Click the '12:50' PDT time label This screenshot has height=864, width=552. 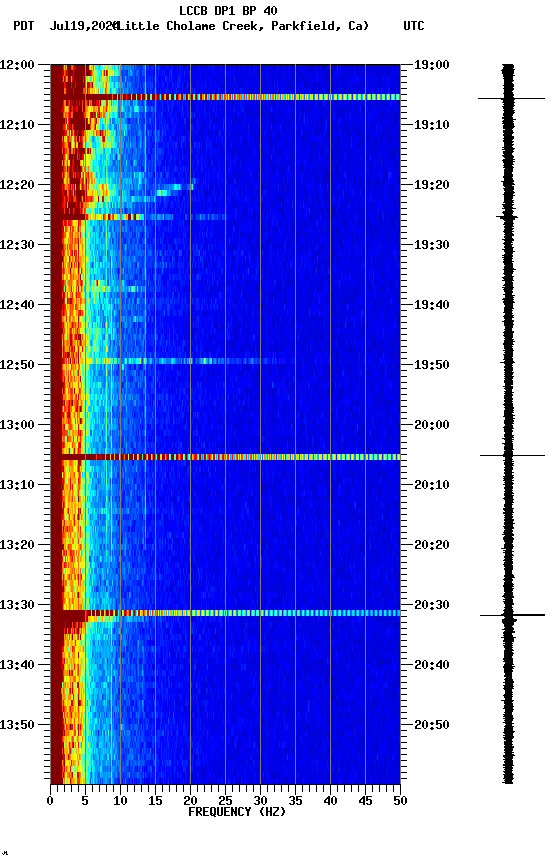click(17, 365)
